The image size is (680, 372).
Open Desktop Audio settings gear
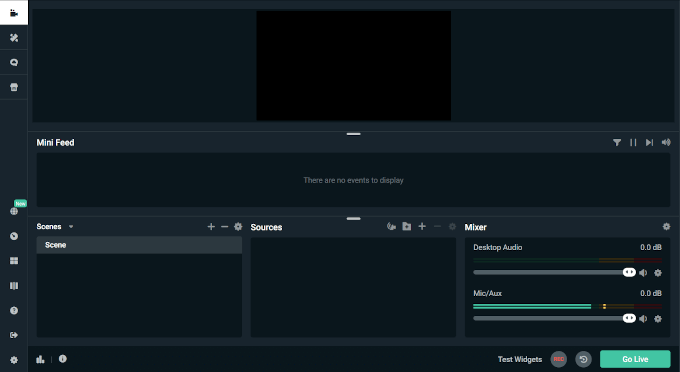point(658,273)
